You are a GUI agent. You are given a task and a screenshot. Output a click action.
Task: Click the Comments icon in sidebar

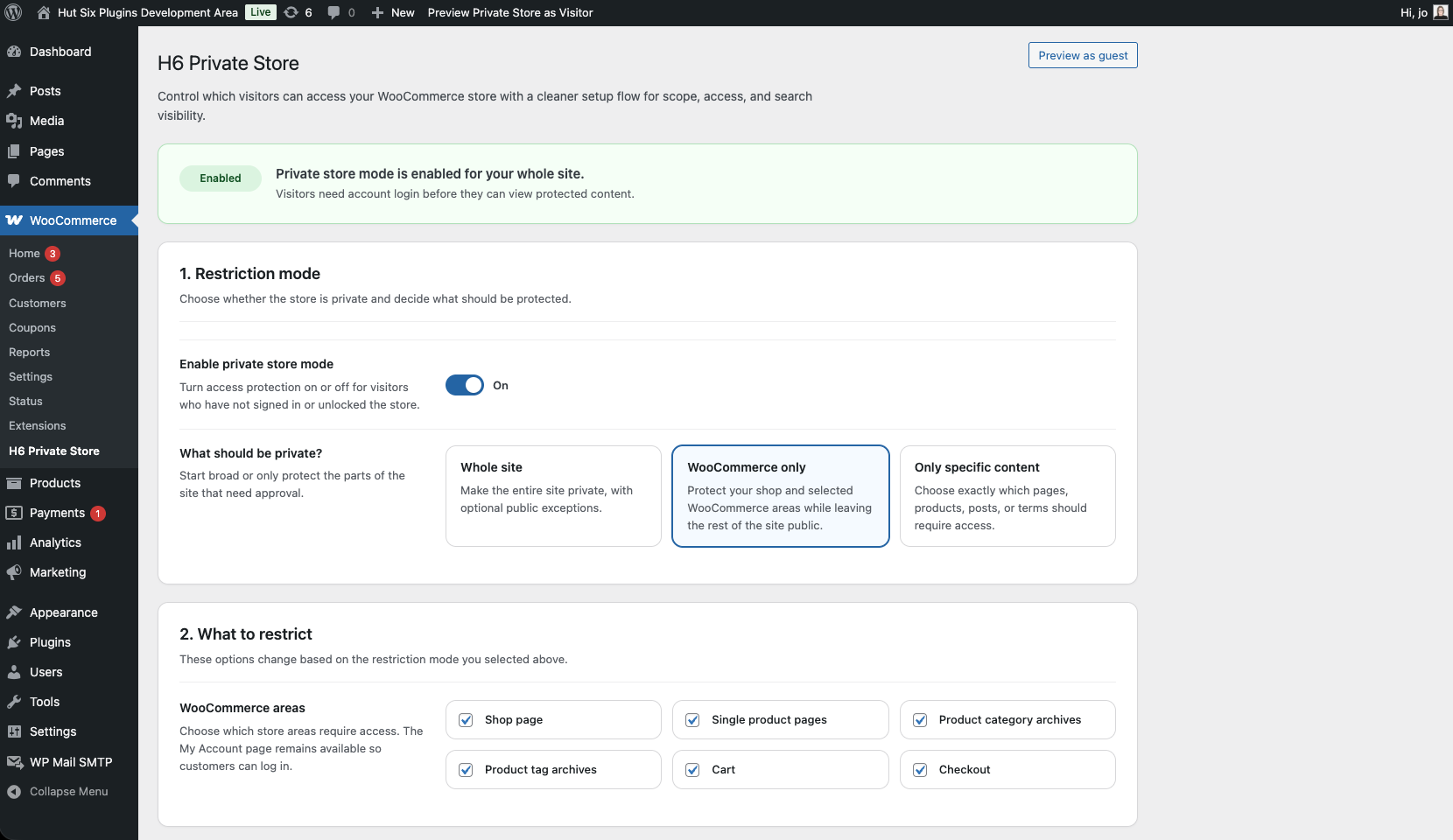point(14,181)
